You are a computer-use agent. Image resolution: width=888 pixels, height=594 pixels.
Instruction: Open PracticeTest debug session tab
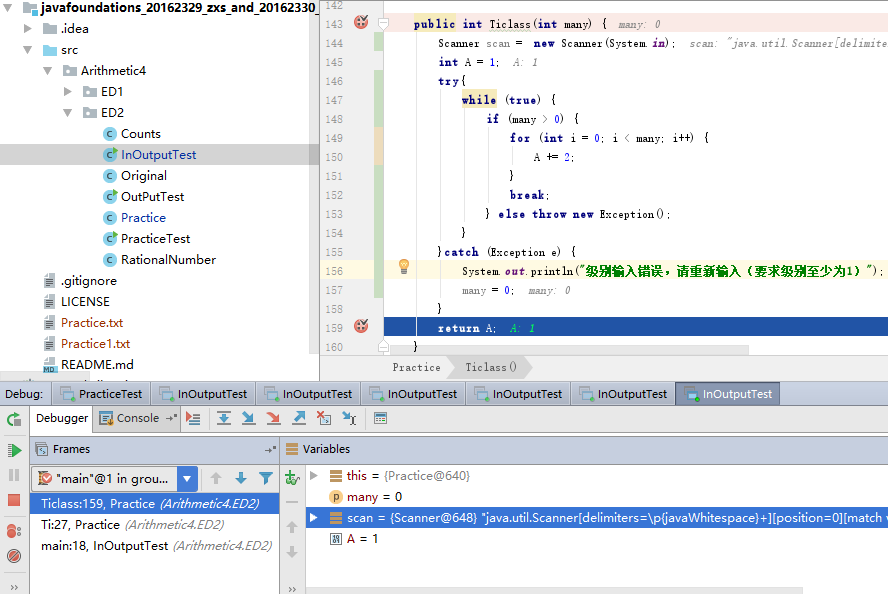[x=101, y=394]
